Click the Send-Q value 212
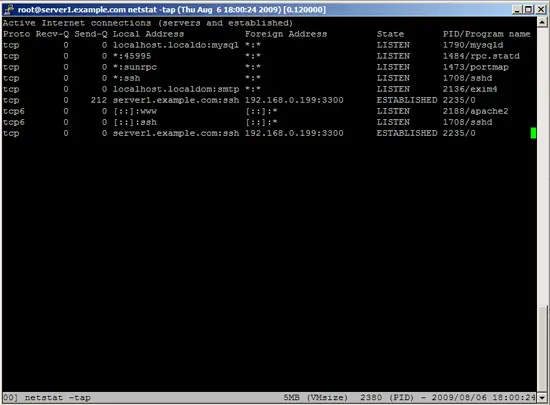The width and height of the screenshot is (550, 405). tap(99, 100)
